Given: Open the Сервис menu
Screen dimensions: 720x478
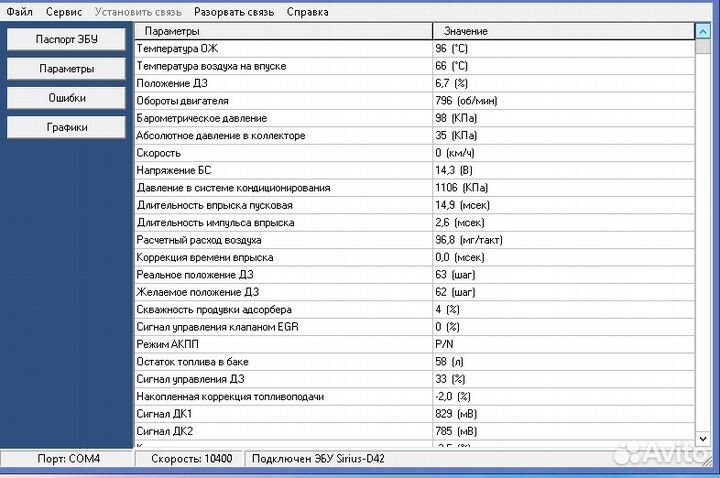Looking at the screenshot, I should click(x=64, y=12).
